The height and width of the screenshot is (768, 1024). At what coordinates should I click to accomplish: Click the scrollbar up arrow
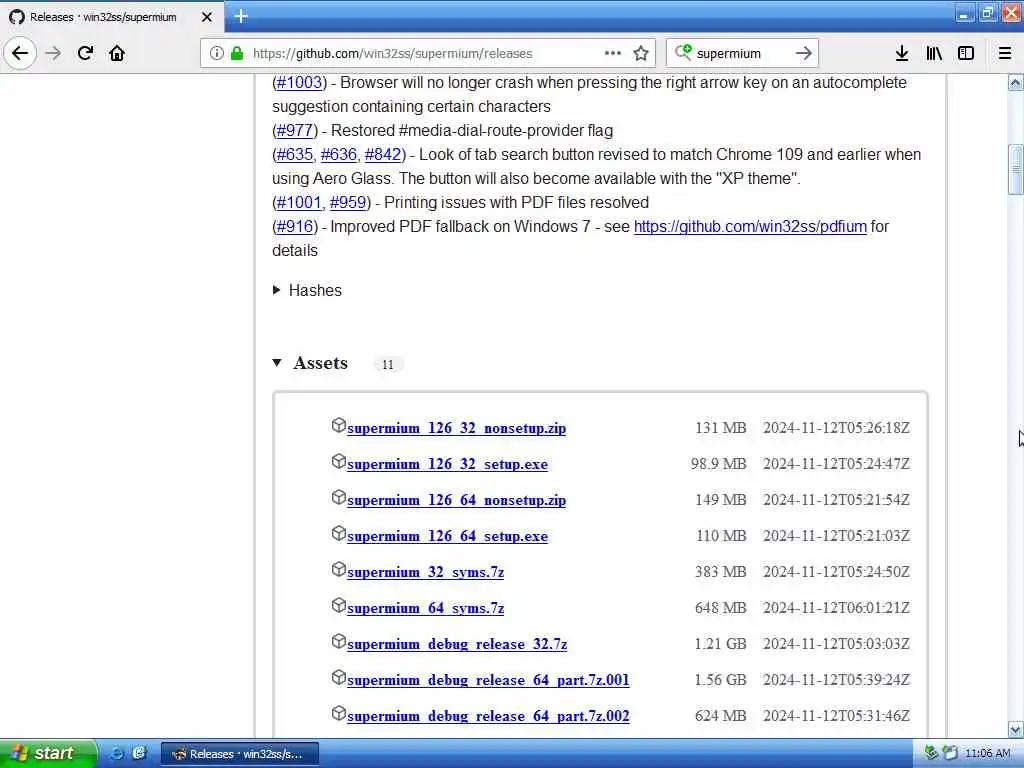click(x=1016, y=82)
